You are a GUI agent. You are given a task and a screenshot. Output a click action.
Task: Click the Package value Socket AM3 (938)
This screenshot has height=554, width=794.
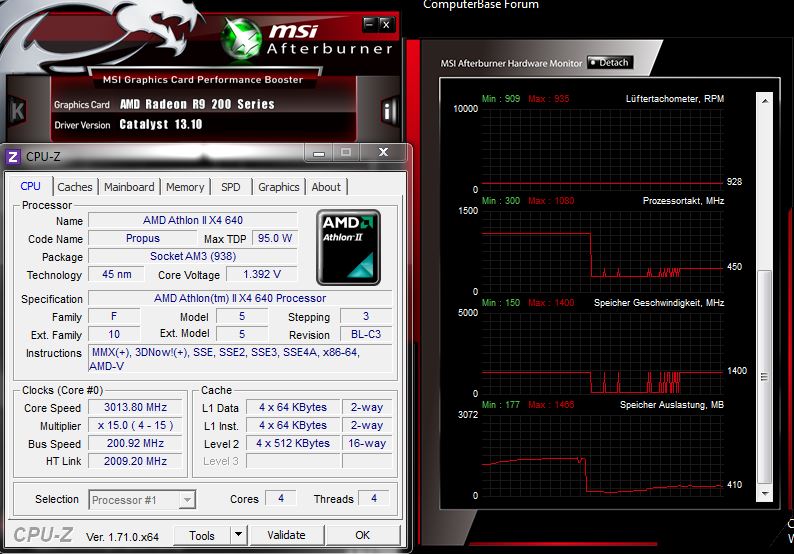[x=193, y=256]
